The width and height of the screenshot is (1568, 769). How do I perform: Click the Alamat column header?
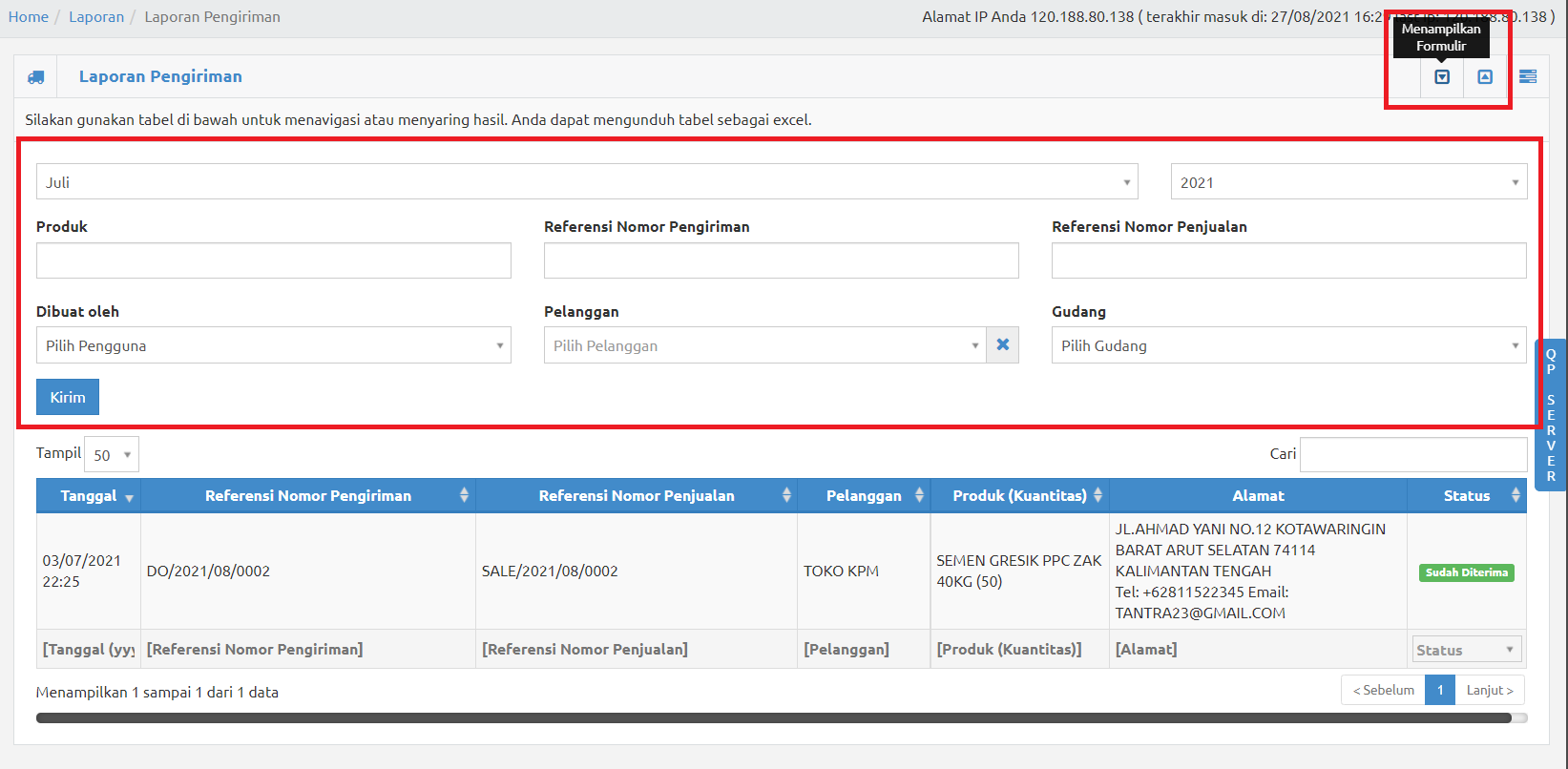tap(1258, 496)
